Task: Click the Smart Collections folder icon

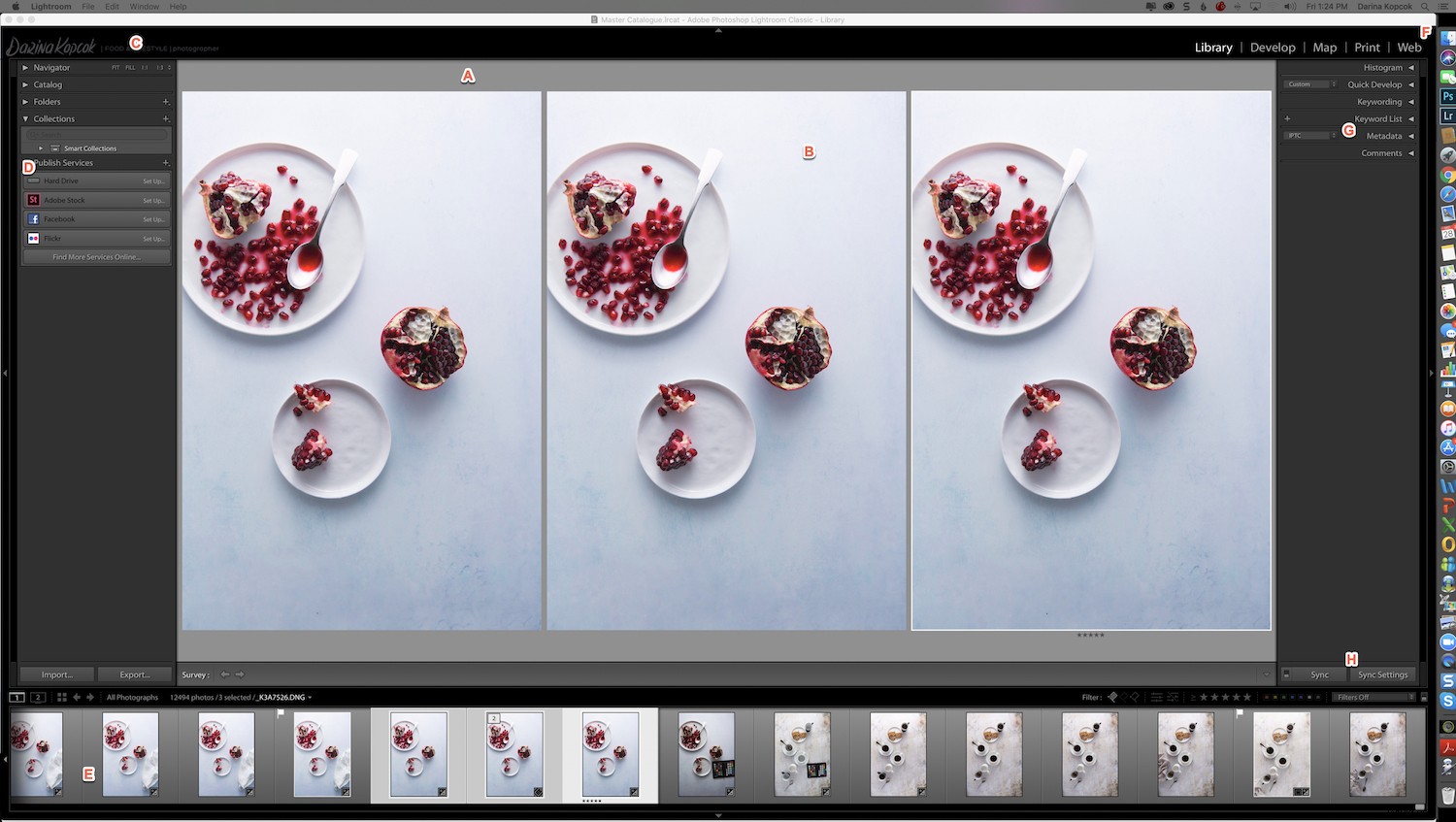Action: [54, 148]
